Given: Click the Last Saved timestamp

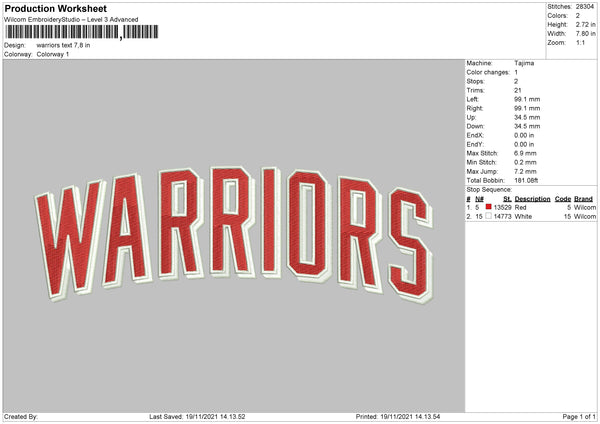Looking at the screenshot, I should pyautogui.click(x=197, y=416).
